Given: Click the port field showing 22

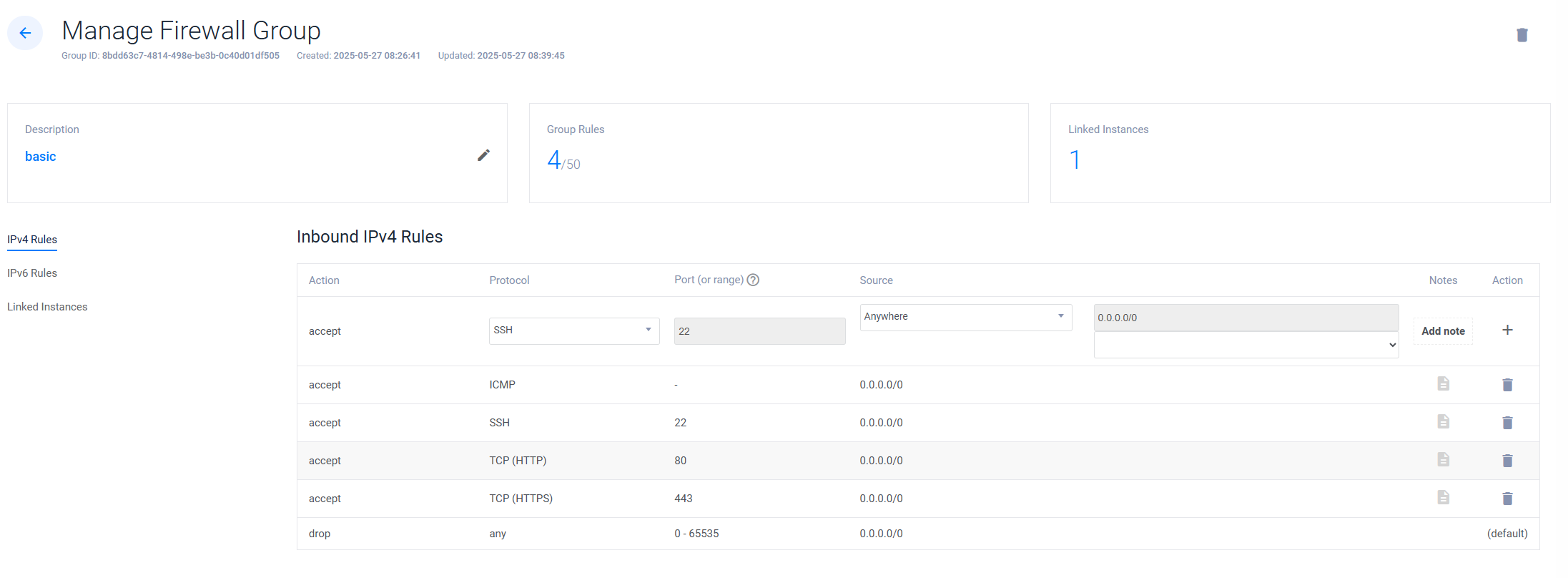Looking at the screenshot, I should point(759,331).
